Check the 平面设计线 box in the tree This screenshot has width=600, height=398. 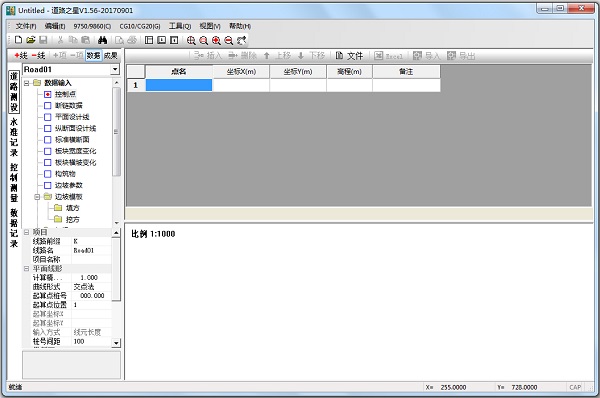[x=48, y=117]
